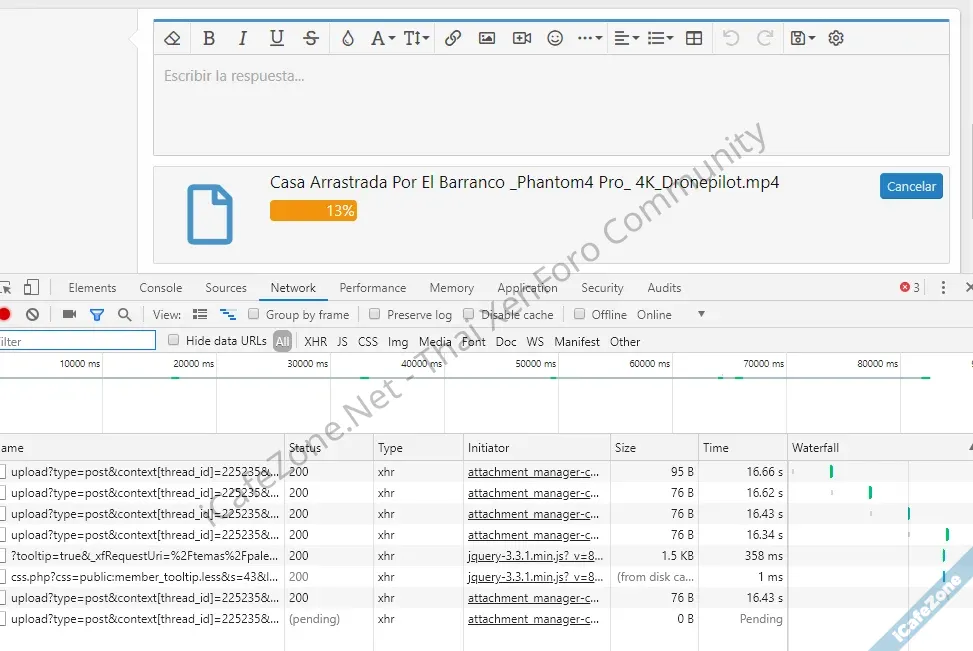Cancel the mp4 file upload
Image resolution: width=973 pixels, height=651 pixels.
(911, 186)
